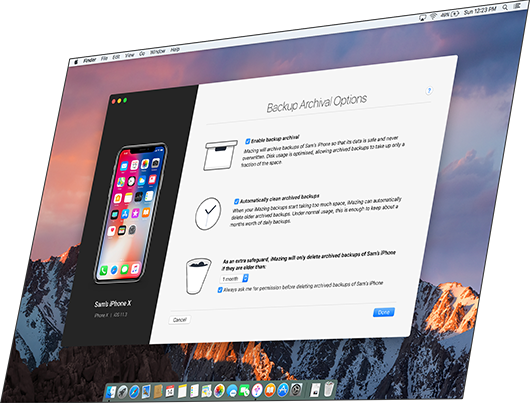Open the Apple menu
This screenshot has width=530, height=403.
76,62
